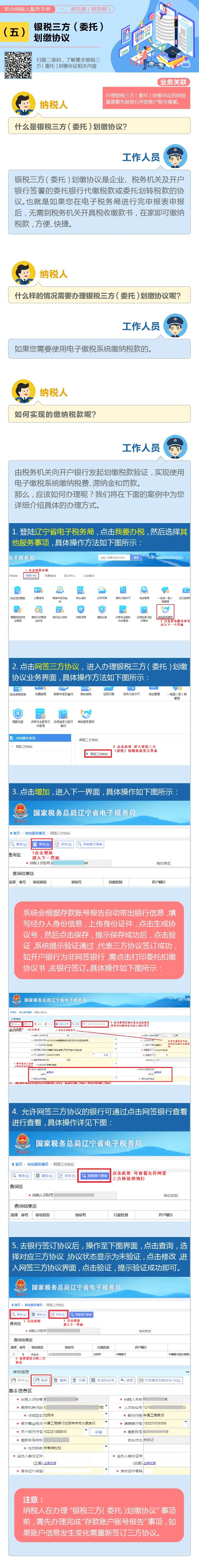Click 修改(E) button in step 3 screenshot

(x=64, y=844)
